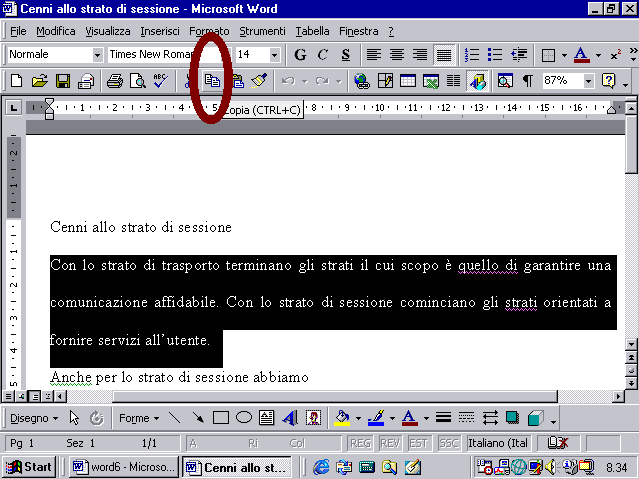Insert Clip Art from drawing toolbar
This screenshot has width=639, height=479.
point(313,418)
